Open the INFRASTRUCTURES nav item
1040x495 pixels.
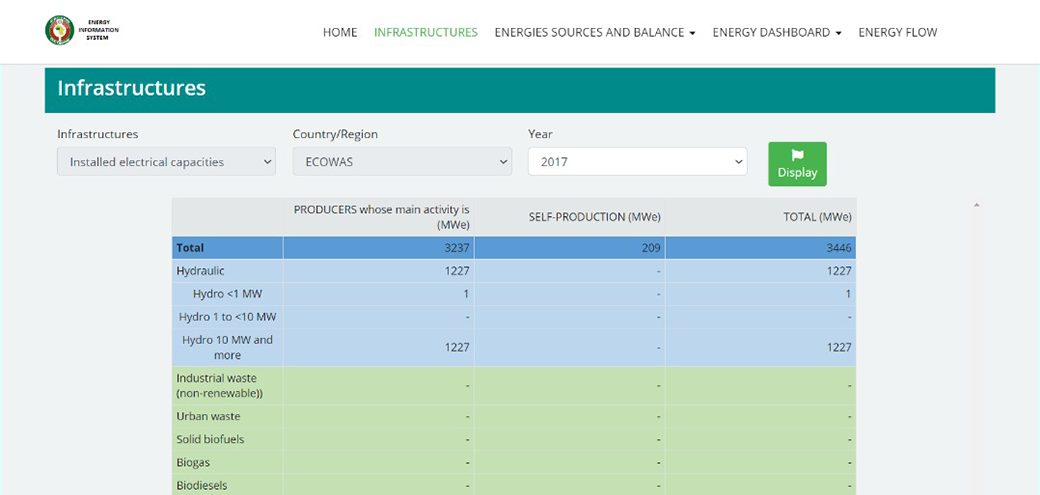pos(426,32)
